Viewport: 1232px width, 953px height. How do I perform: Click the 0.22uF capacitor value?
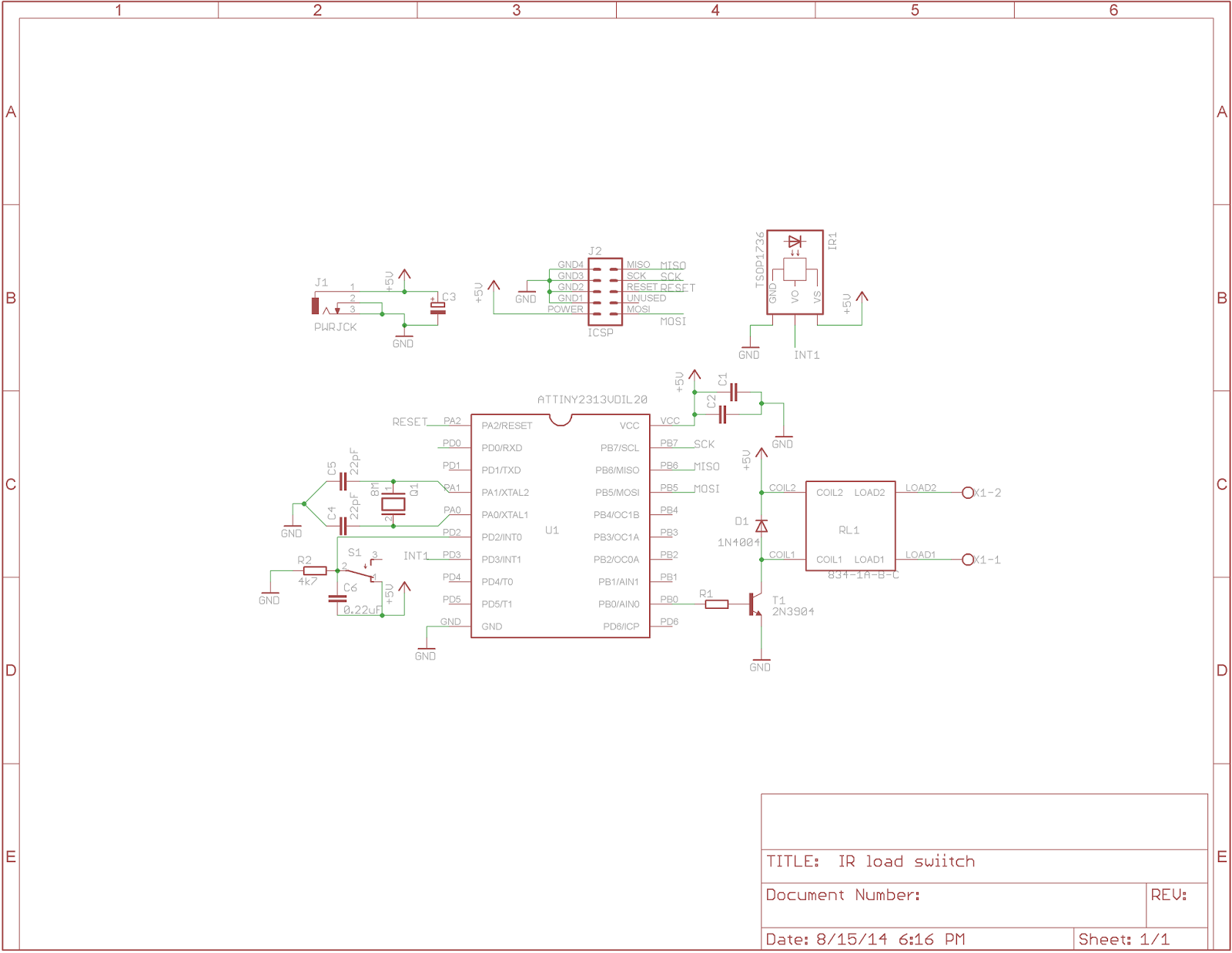click(x=362, y=610)
